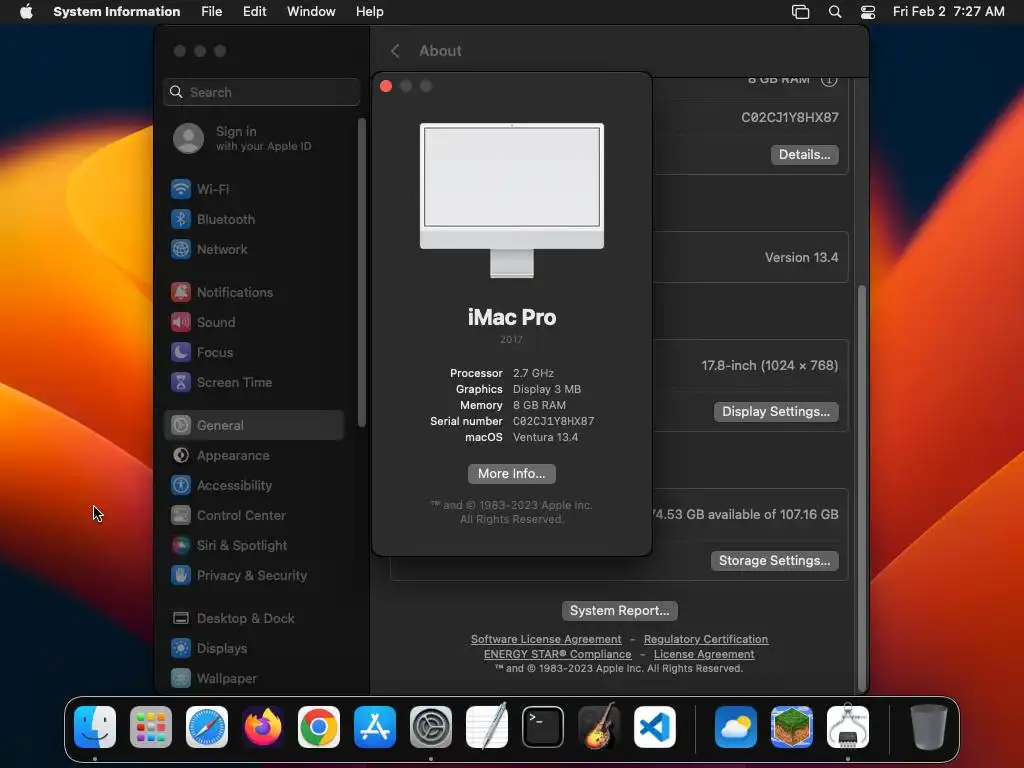Open the Weather app in Dock
1024x768 pixels.
736,727
